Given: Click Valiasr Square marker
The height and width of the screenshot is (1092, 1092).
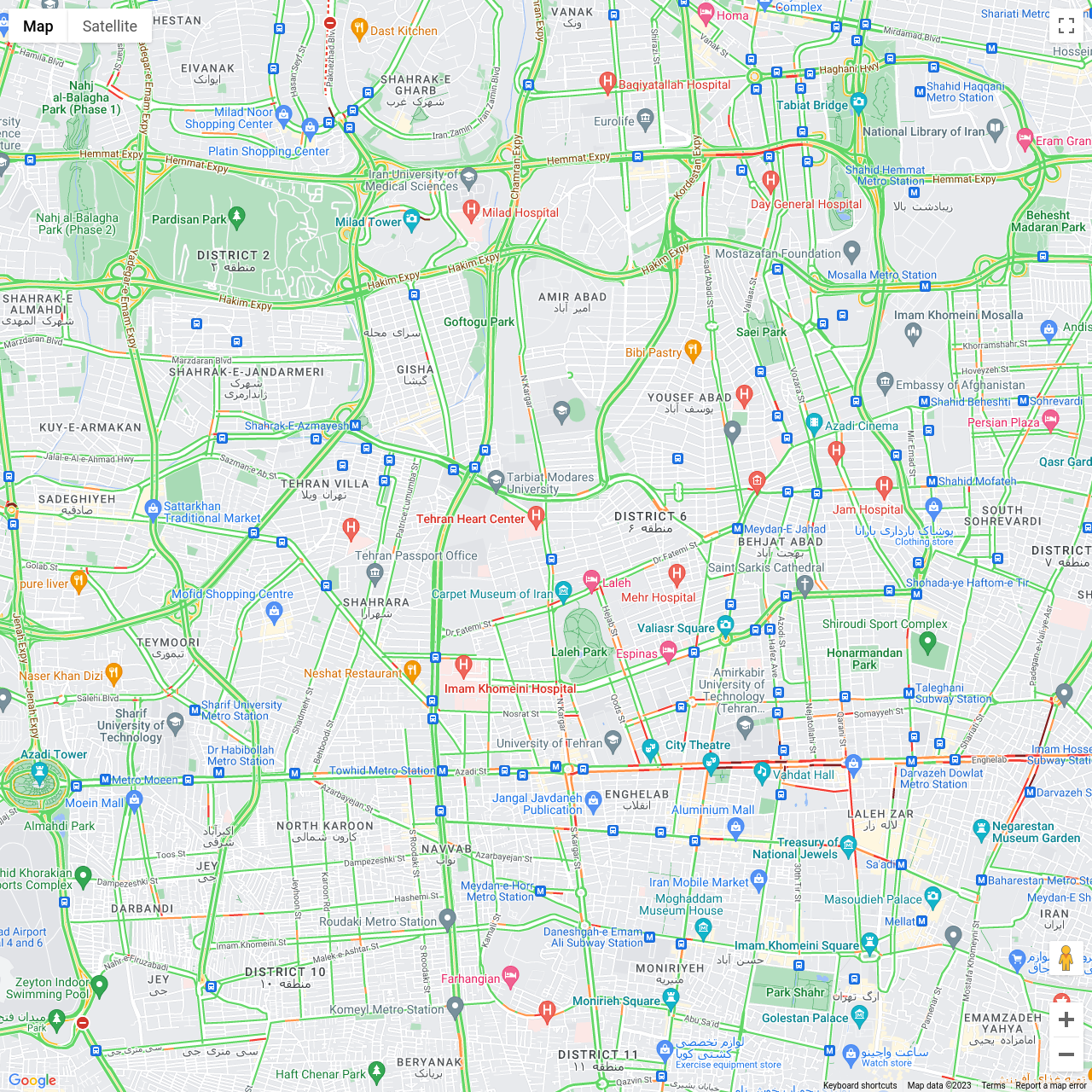Looking at the screenshot, I should 725,625.
